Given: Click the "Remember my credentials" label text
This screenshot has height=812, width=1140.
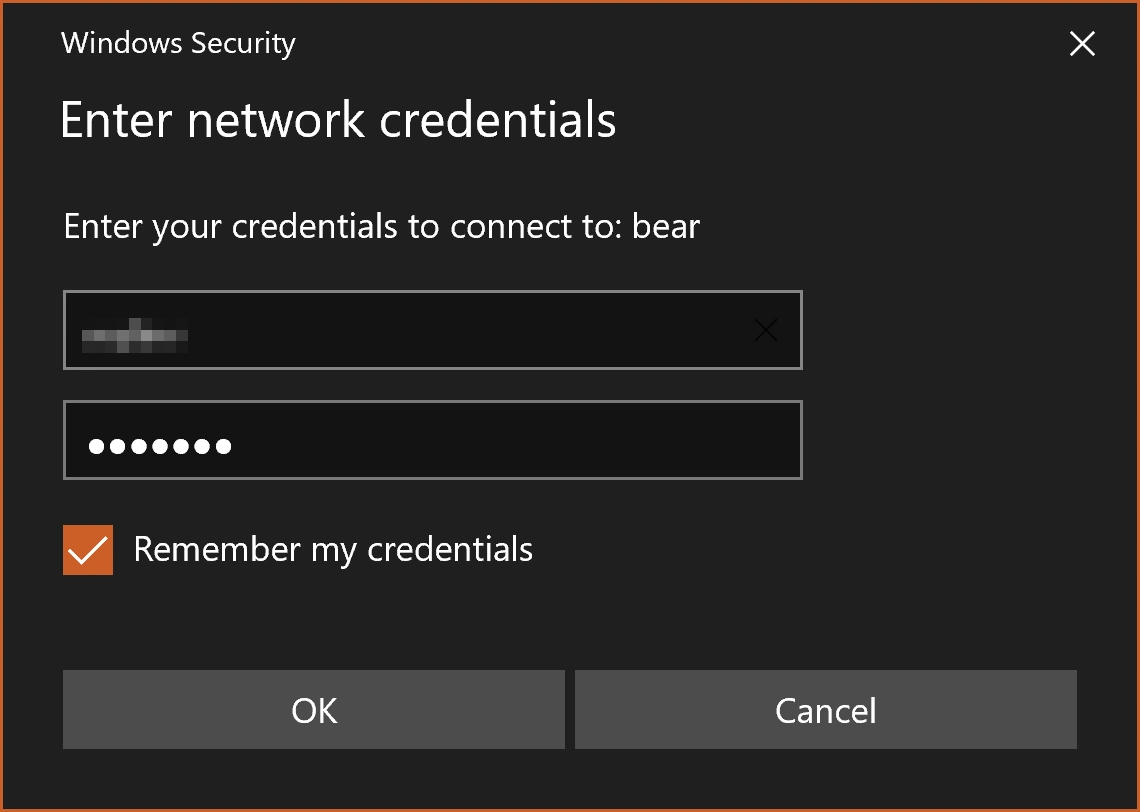Looking at the screenshot, I should tap(333, 550).
